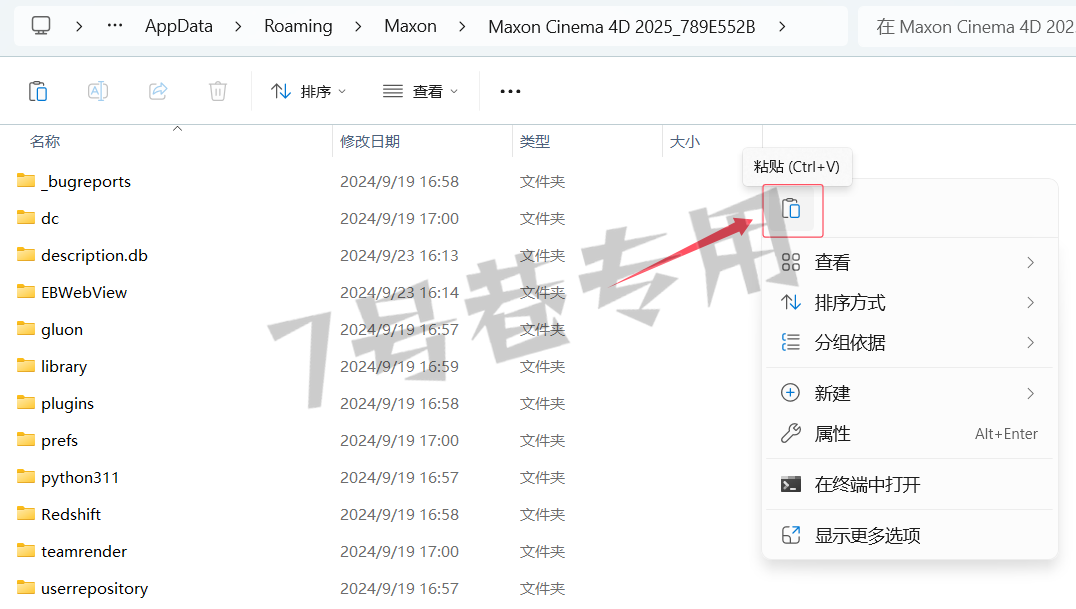
Task: Select the python311 folder icon
Action: click(x=26, y=476)
